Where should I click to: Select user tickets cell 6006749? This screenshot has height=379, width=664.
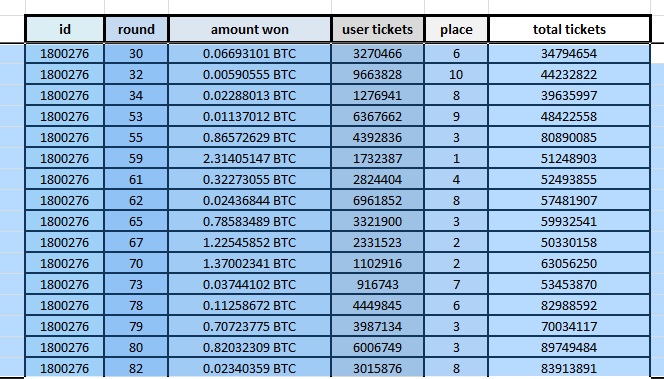coord(377,347)
